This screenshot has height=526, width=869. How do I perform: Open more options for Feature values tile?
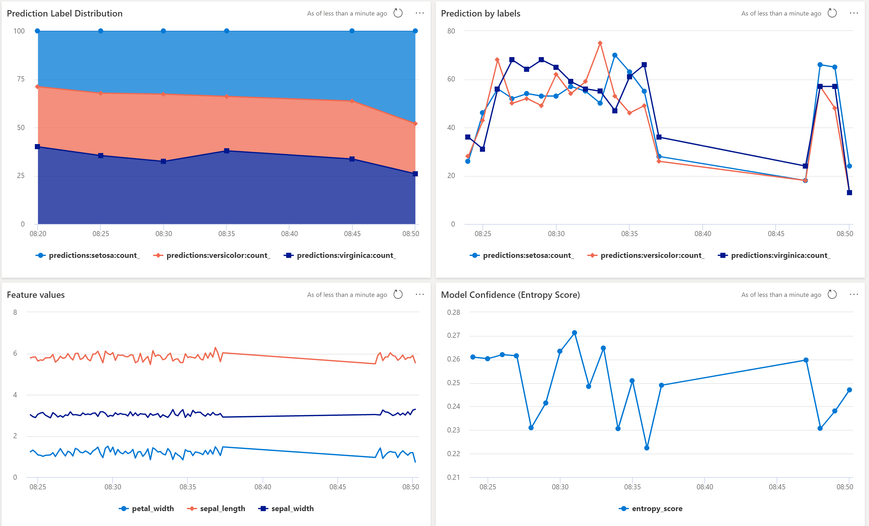[x=420, y=295]
